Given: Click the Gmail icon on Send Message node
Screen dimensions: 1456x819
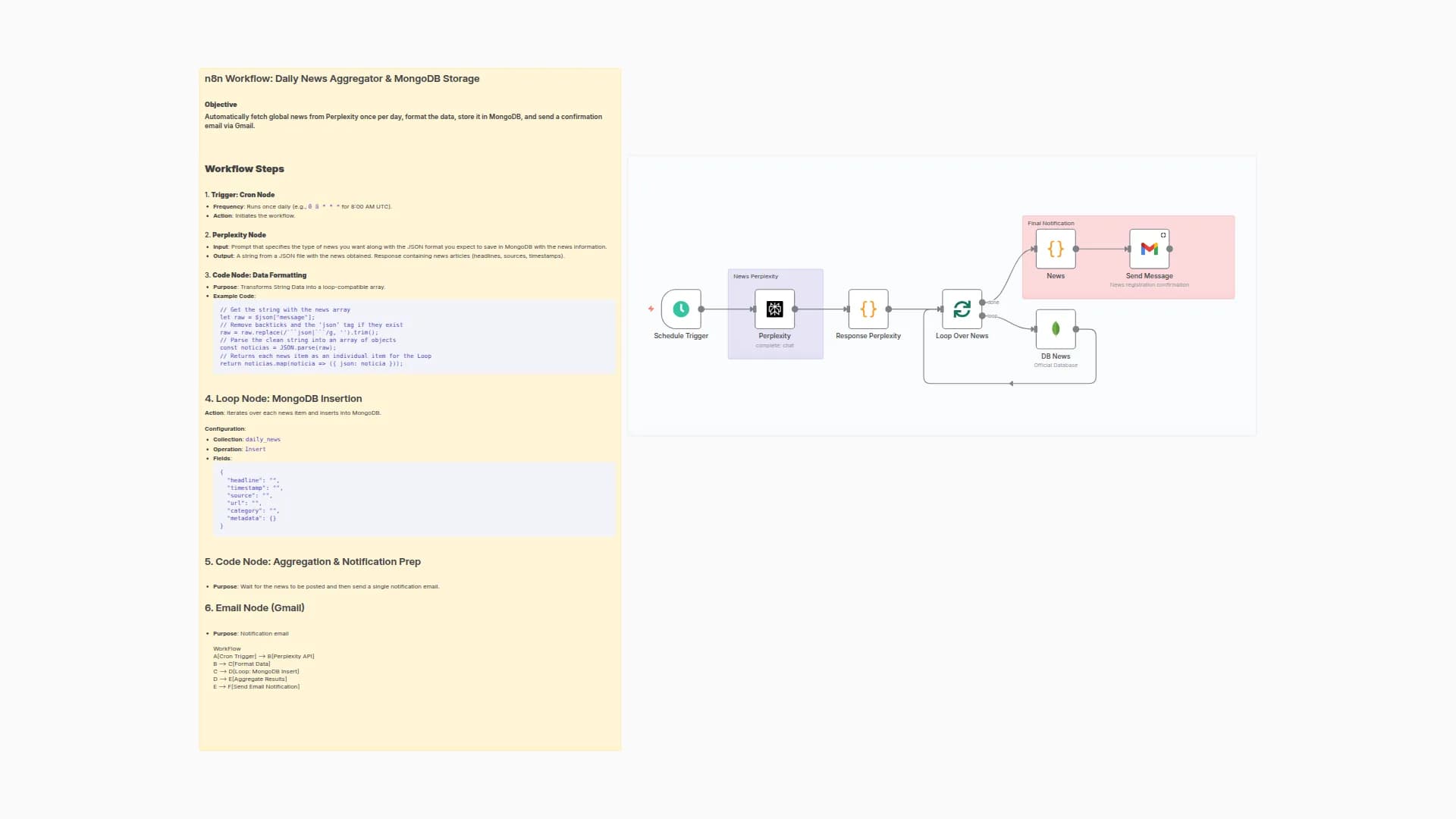Looking at the screenshot, I should [1150, 248].
